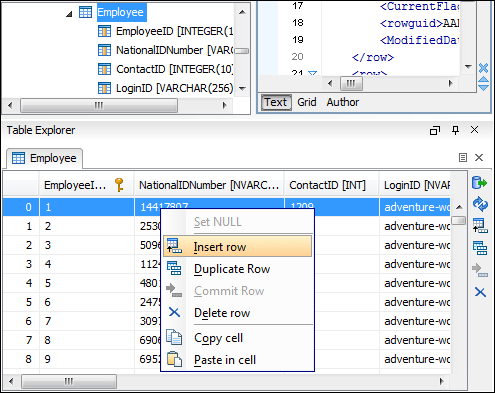Screen dimensions: 495x393
Task: Click the EmployeeID column icon in tree
Action: (104, 31)
